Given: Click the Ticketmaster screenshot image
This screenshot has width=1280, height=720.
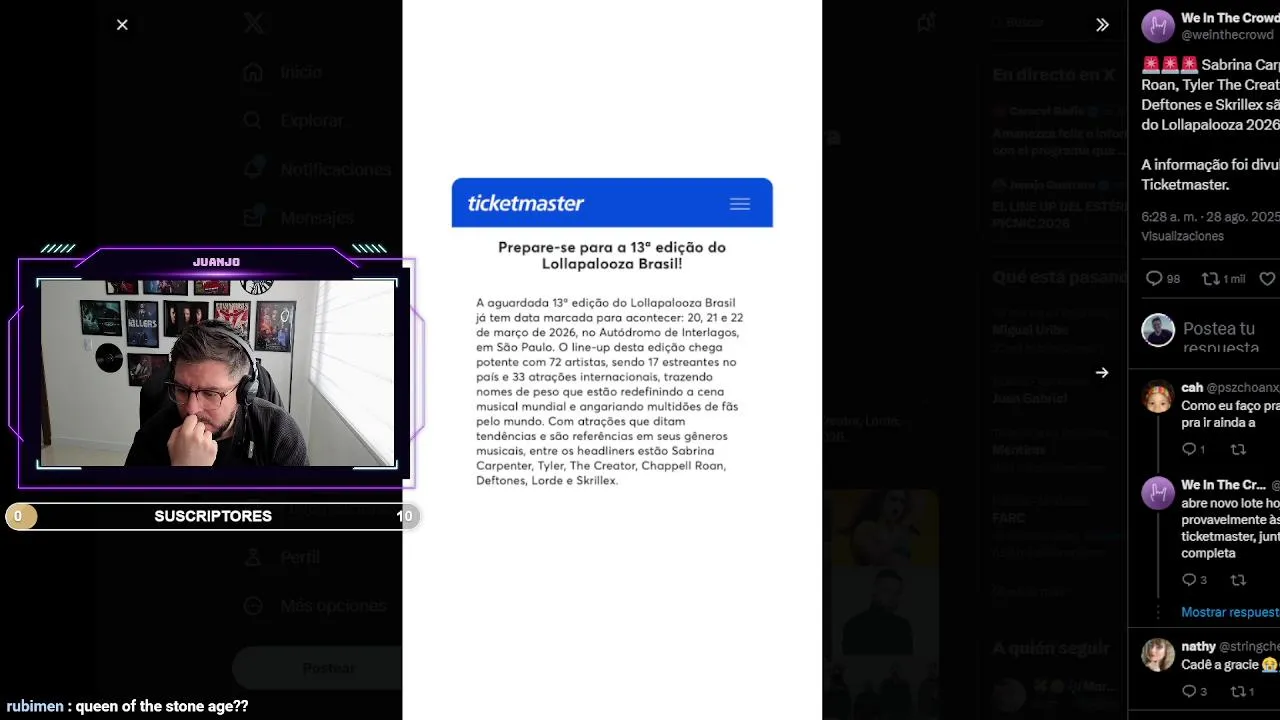Looking at the screenshot, I should (x=612, y=360).
